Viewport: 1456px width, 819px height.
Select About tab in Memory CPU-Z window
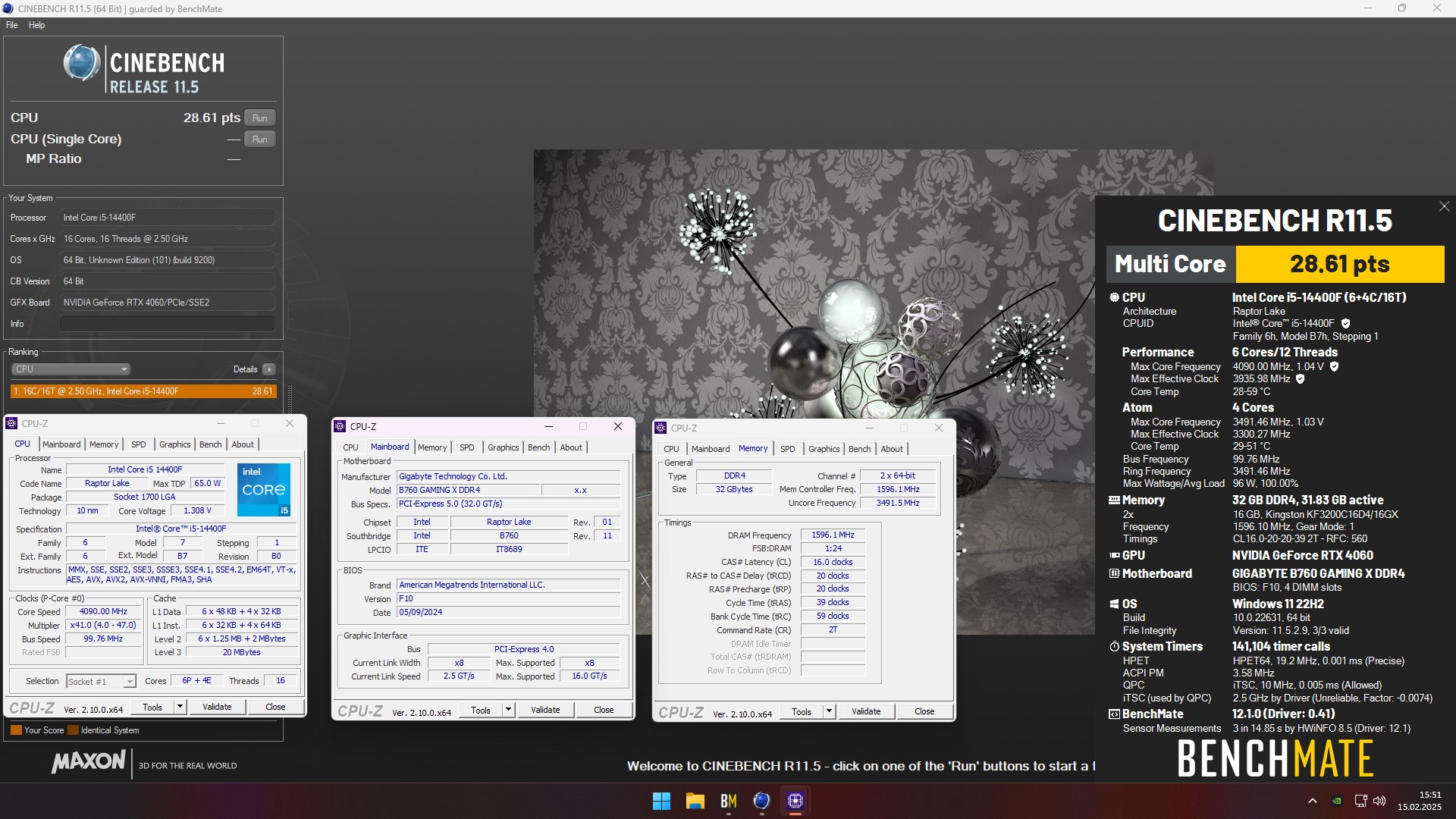coord(892,449)
